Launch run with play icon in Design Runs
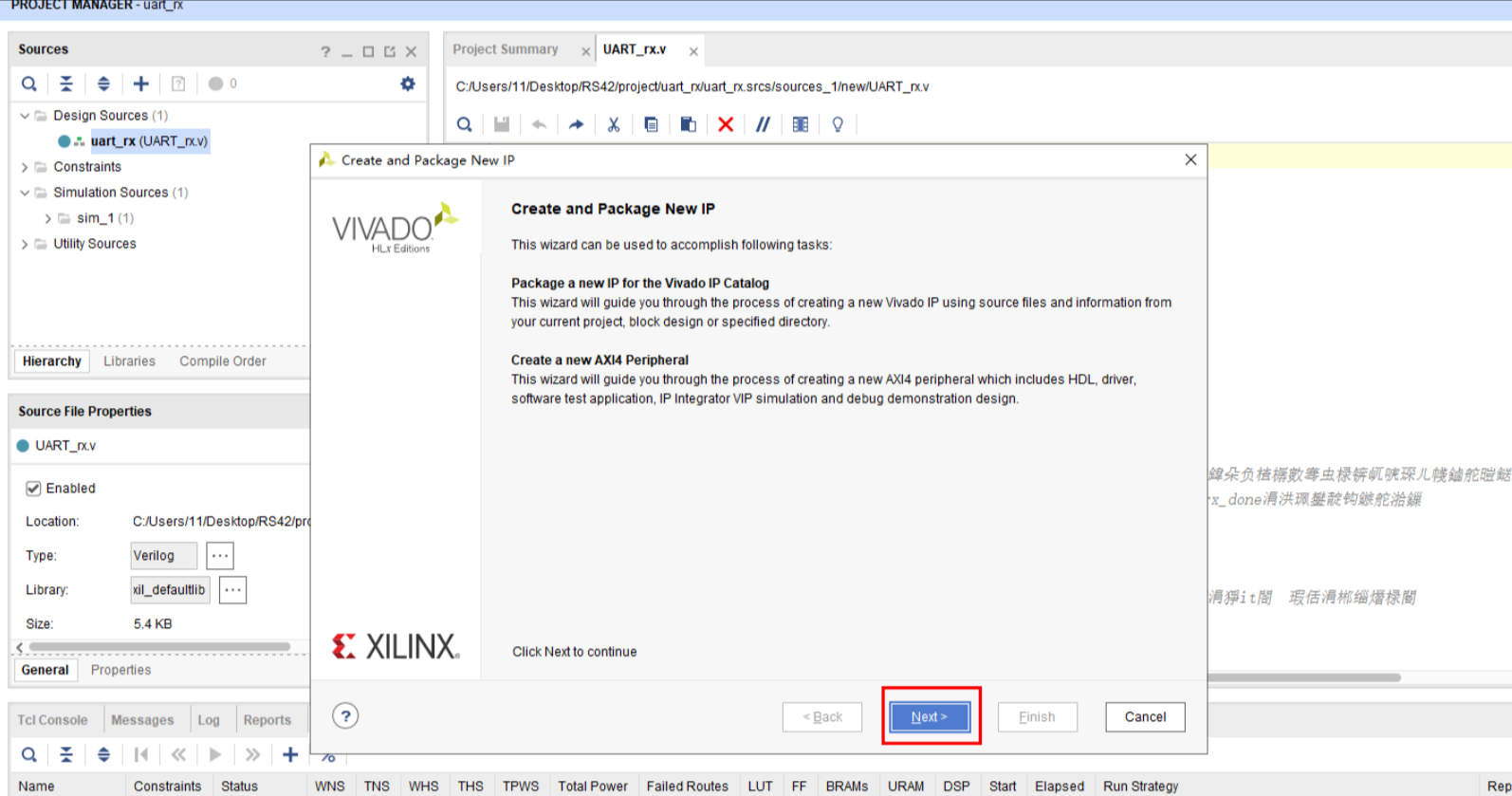 click(215, 754)
